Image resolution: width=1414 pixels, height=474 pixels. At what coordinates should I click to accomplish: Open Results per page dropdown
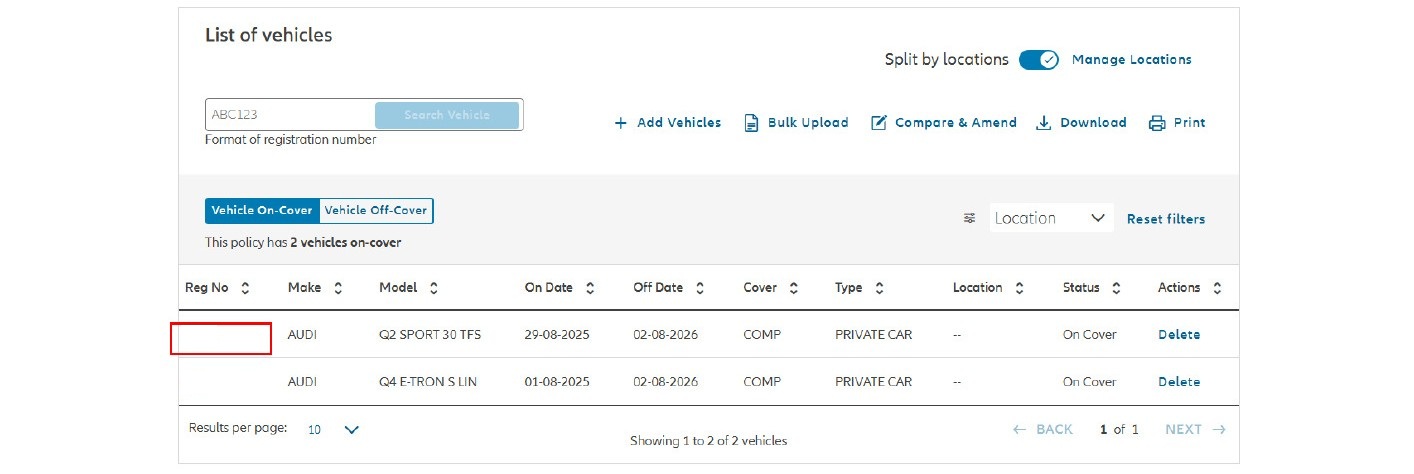click(x=333, y=429)
